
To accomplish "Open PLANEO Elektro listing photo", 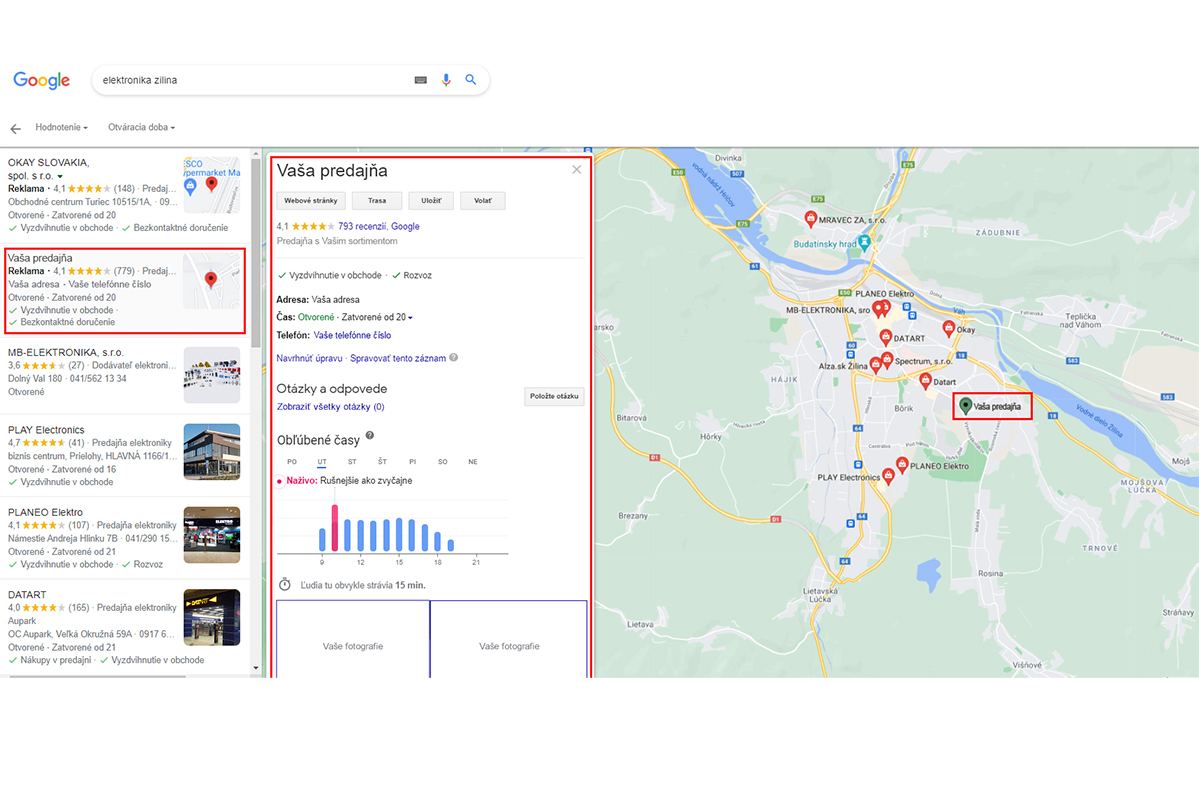I will 212,535.
